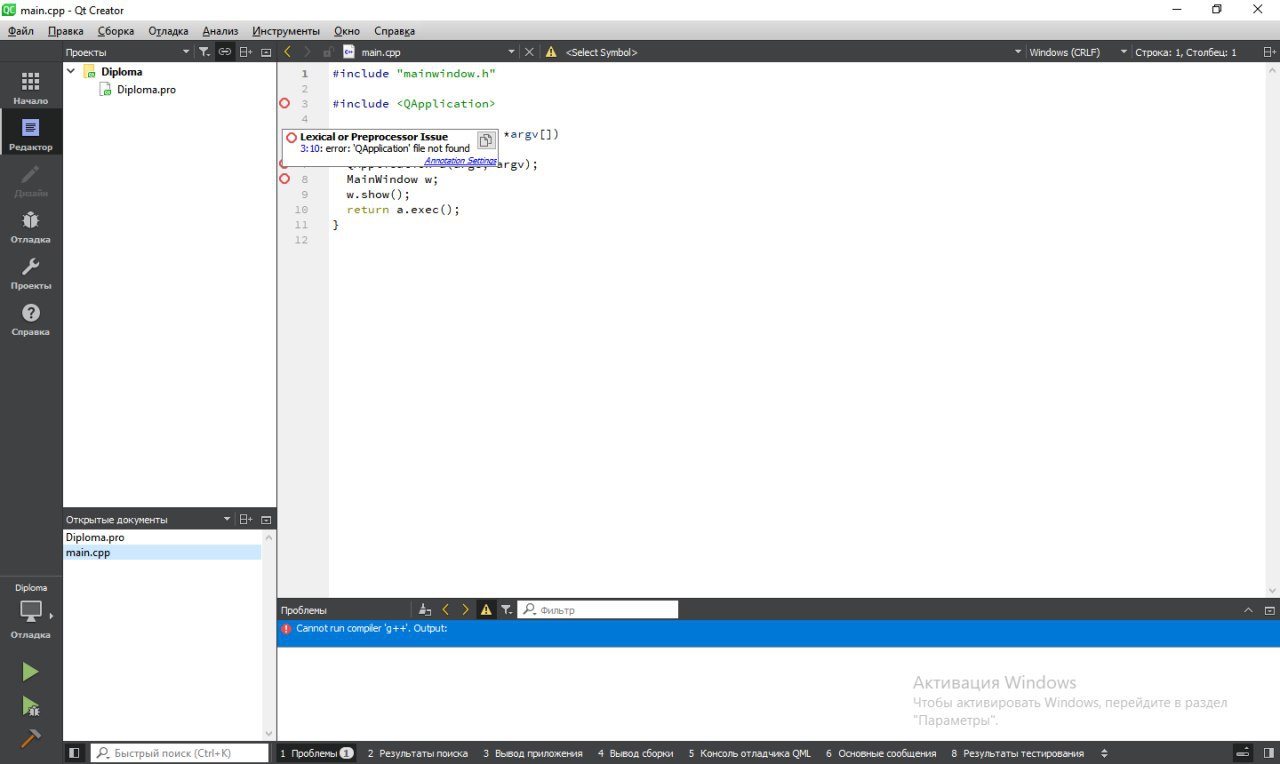
Task: Toggle synchronize with editor link icon
Action: (225, 52)
